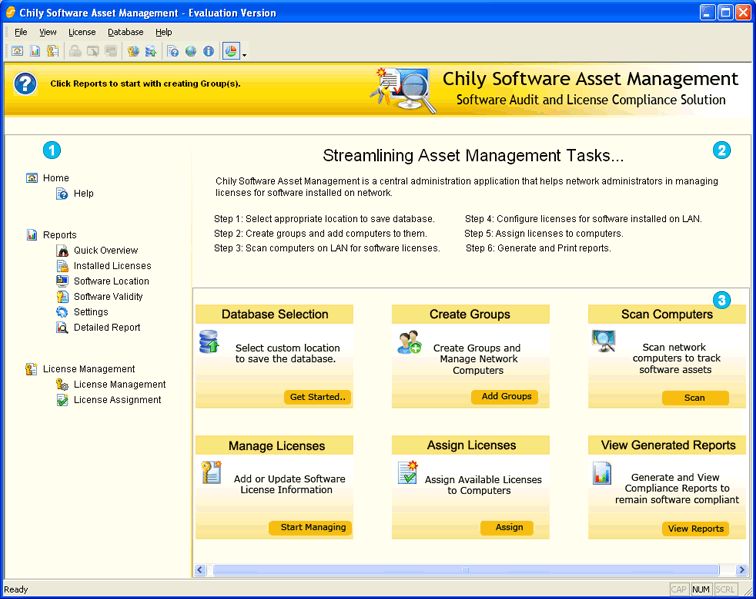The image size is (756, 599).
Task: Click the License Management key icon in toolbar
Action: point(53,51)
